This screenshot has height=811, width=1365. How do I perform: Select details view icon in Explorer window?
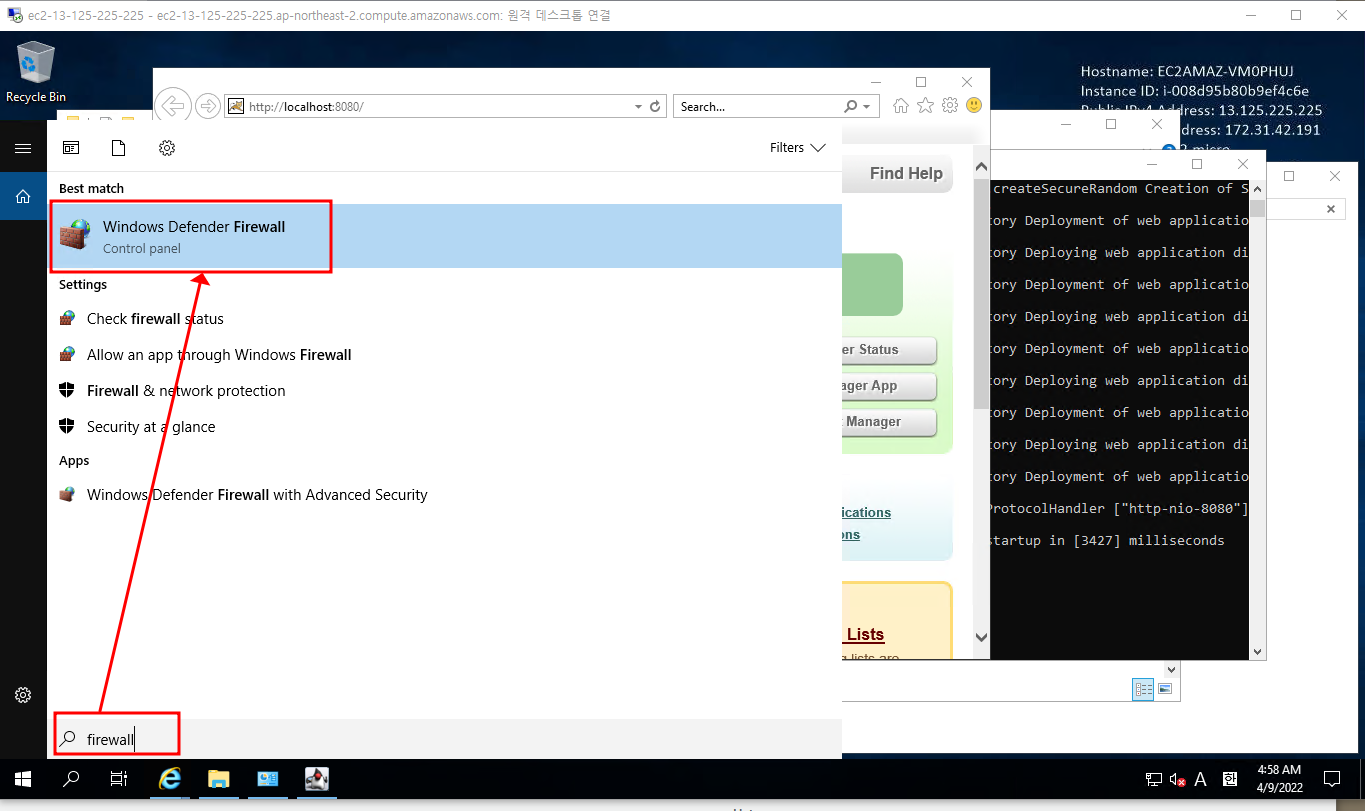[1143, 689]
